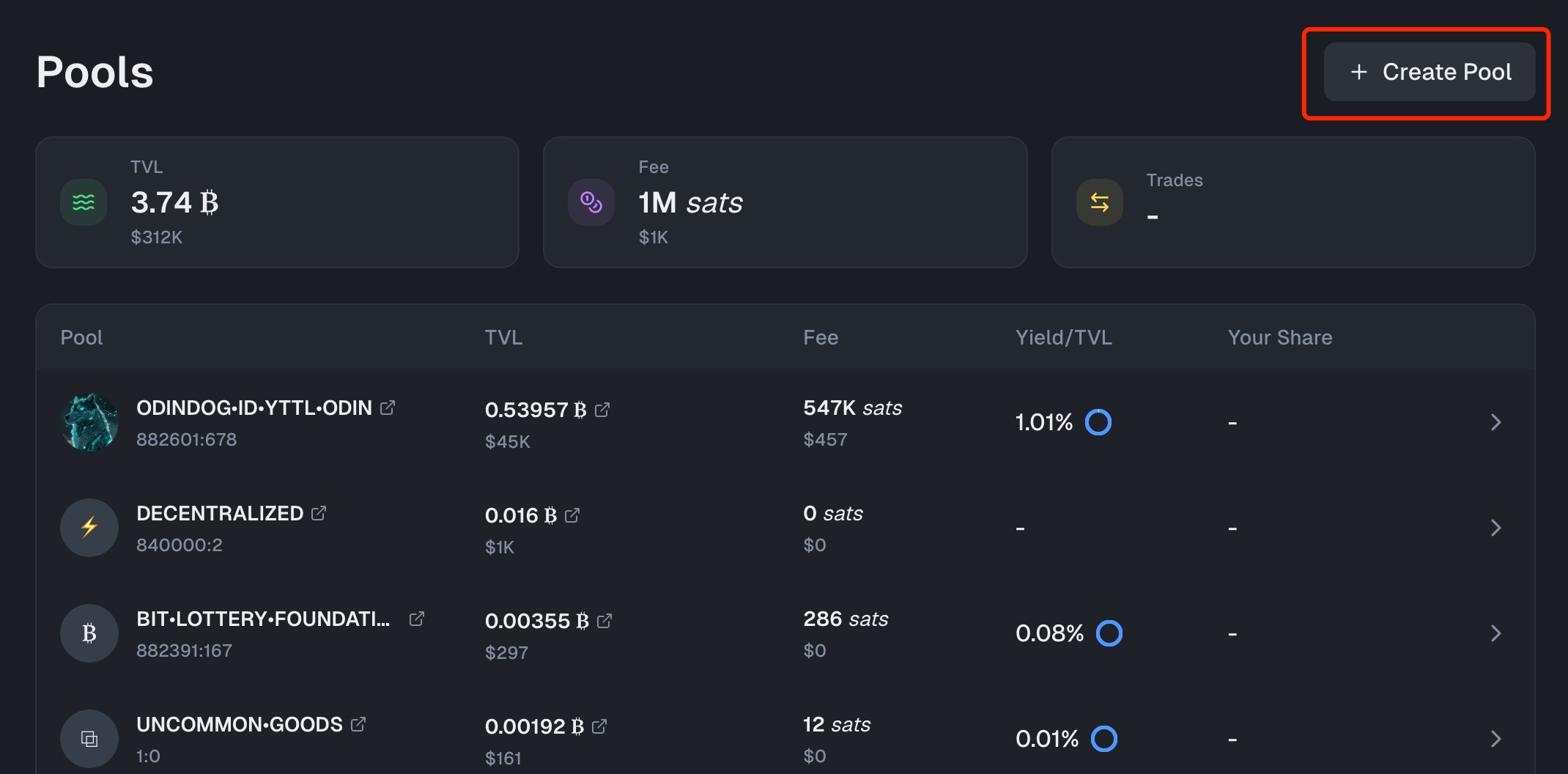Click the lightning bolt DECENTRALIZED pool icon
Viewport: 1568px width, 774px height.
click(x=89, y=528)
